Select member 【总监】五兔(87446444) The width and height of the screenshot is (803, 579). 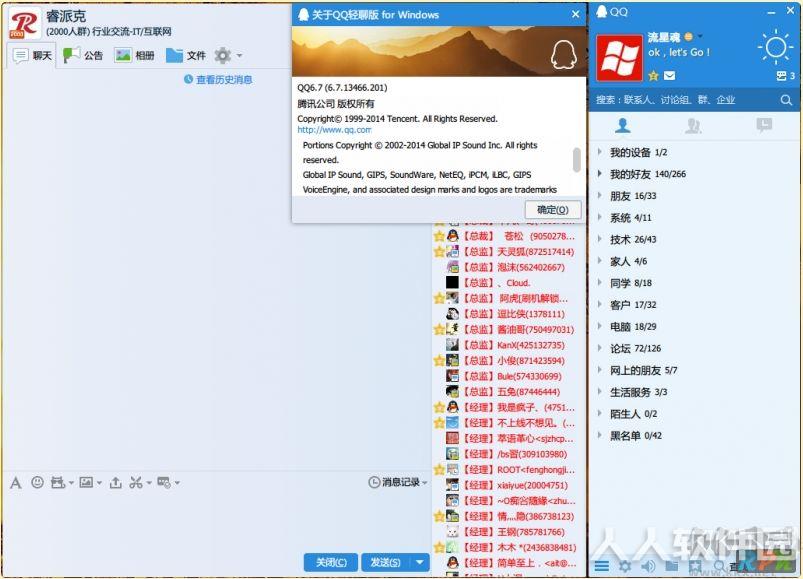coord(509,392)
